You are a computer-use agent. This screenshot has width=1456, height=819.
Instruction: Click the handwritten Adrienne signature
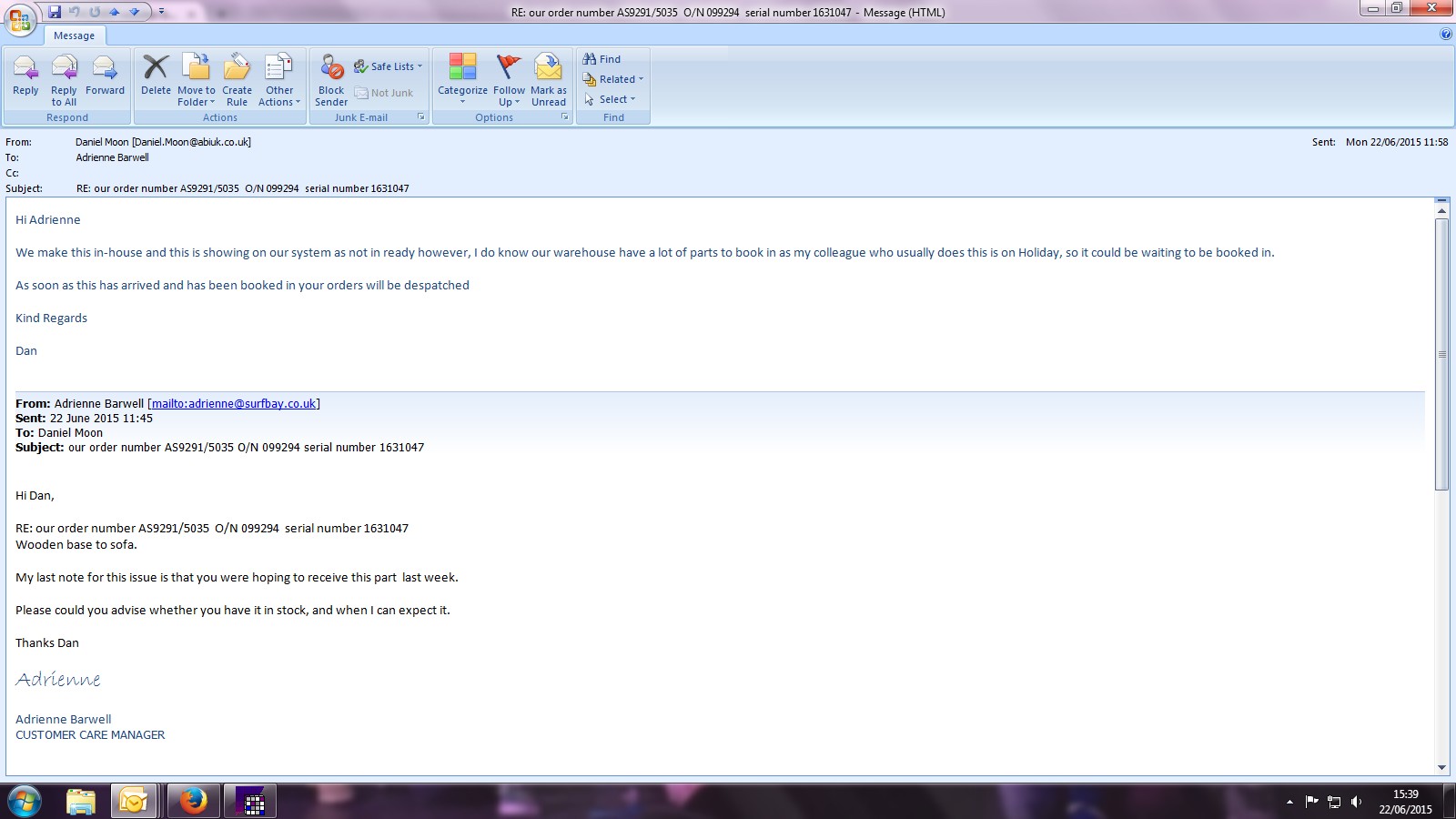pyautogui.click(x=58, y=680)
